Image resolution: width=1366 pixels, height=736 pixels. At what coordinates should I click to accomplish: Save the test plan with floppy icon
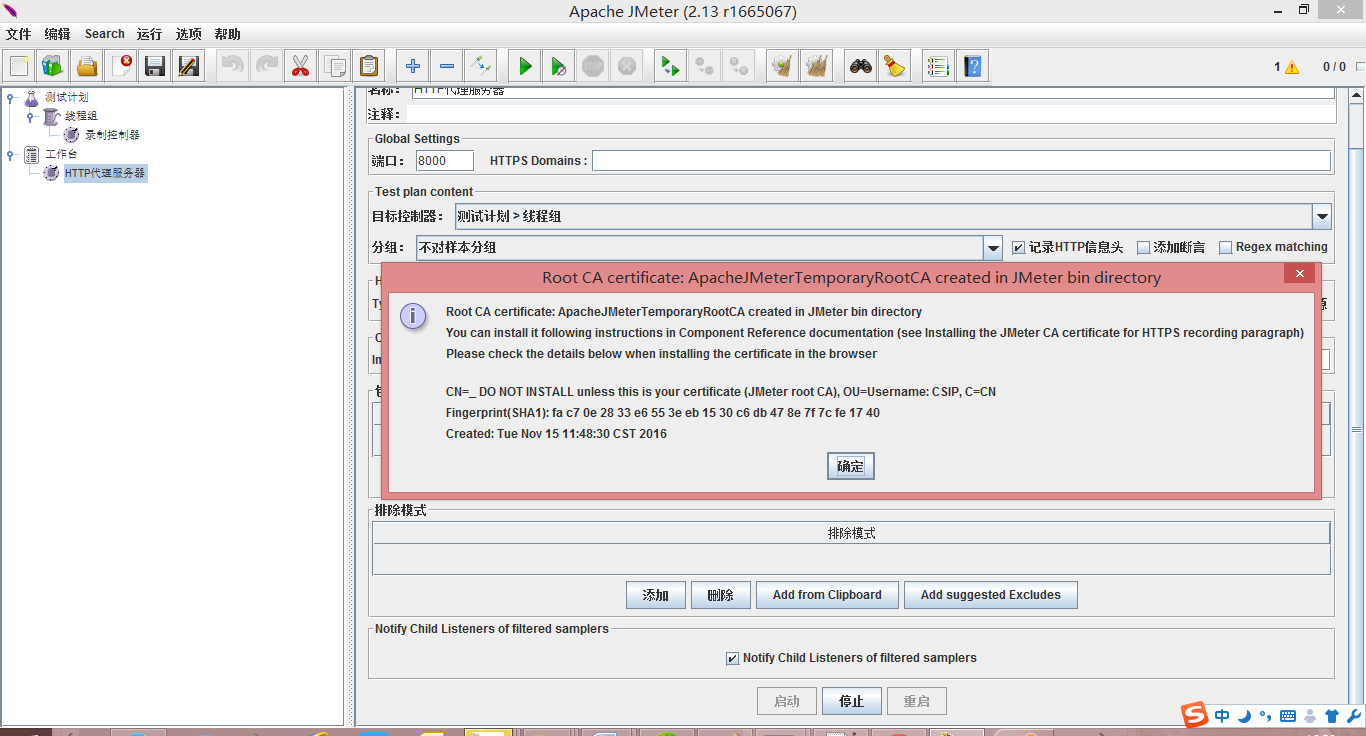[155, 67]
